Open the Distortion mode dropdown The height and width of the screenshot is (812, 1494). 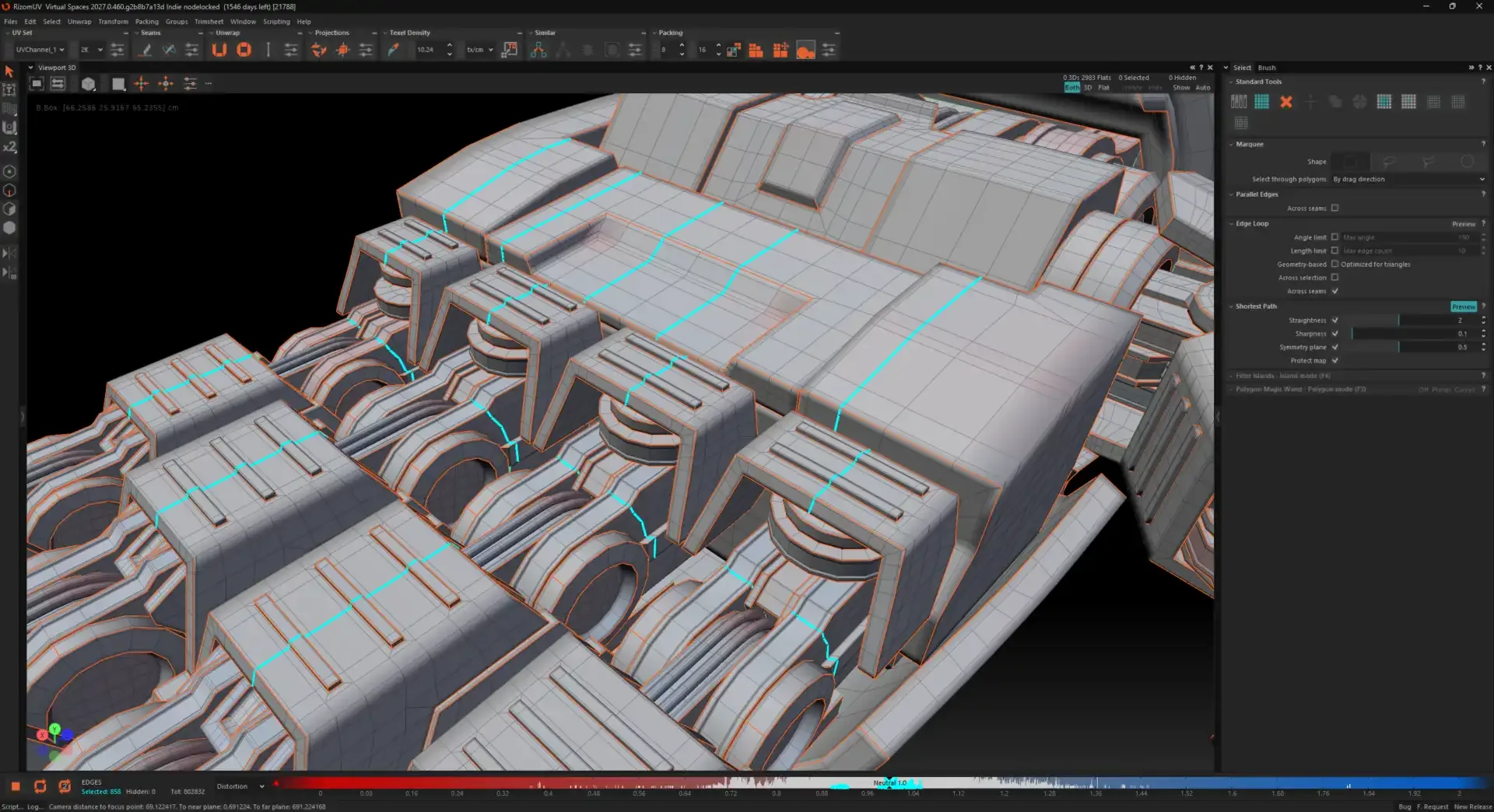pos(240,786)
